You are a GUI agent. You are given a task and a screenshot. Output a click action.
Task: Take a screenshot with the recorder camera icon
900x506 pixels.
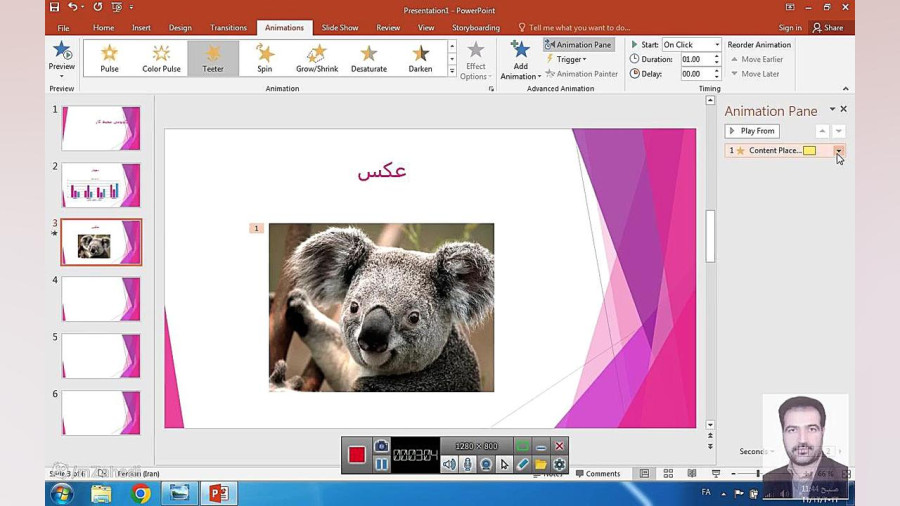click(x=381, y=446)
